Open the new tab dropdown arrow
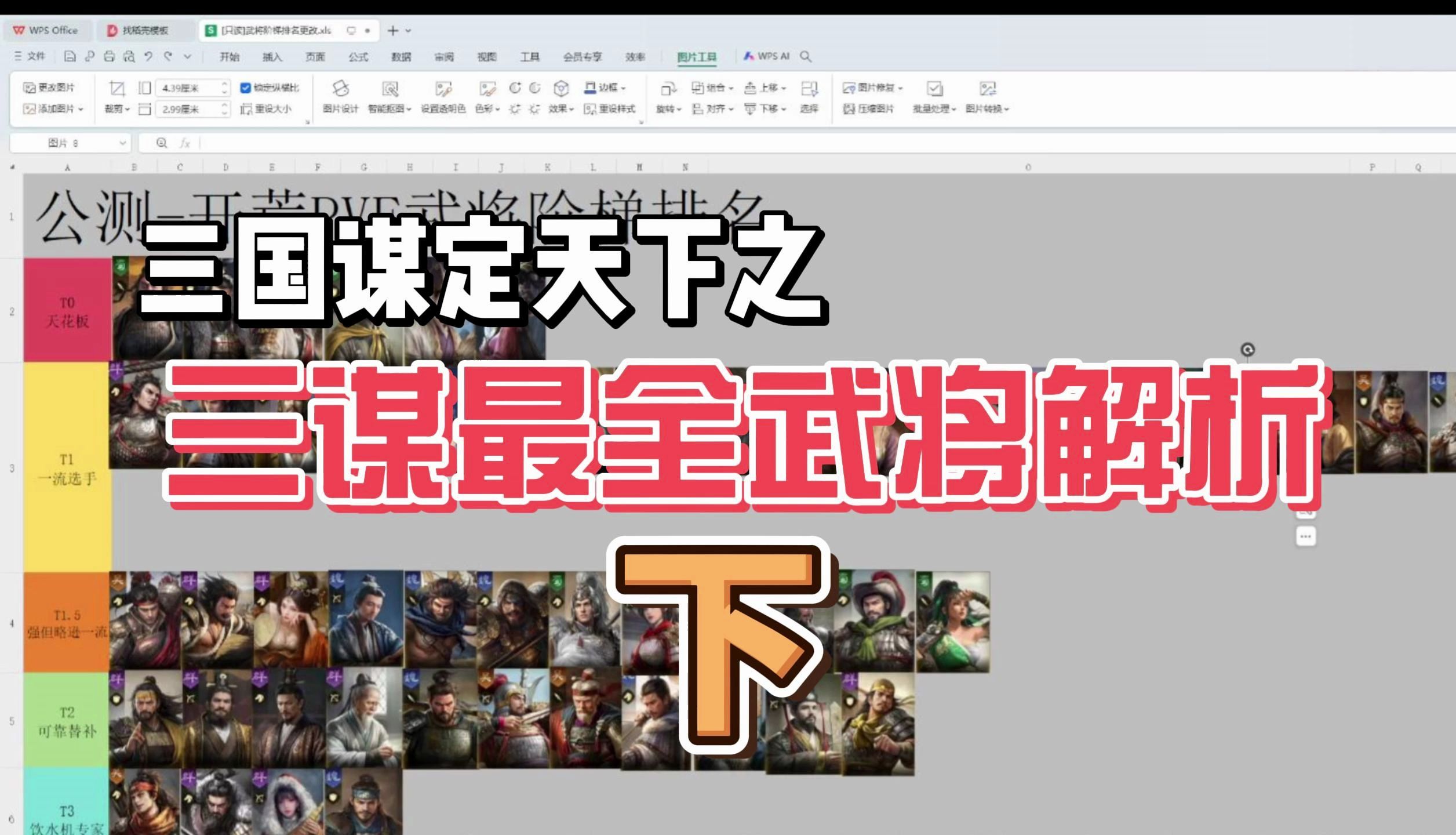The height and width of the screenshot is (835, 1456). tap(408, 31)
